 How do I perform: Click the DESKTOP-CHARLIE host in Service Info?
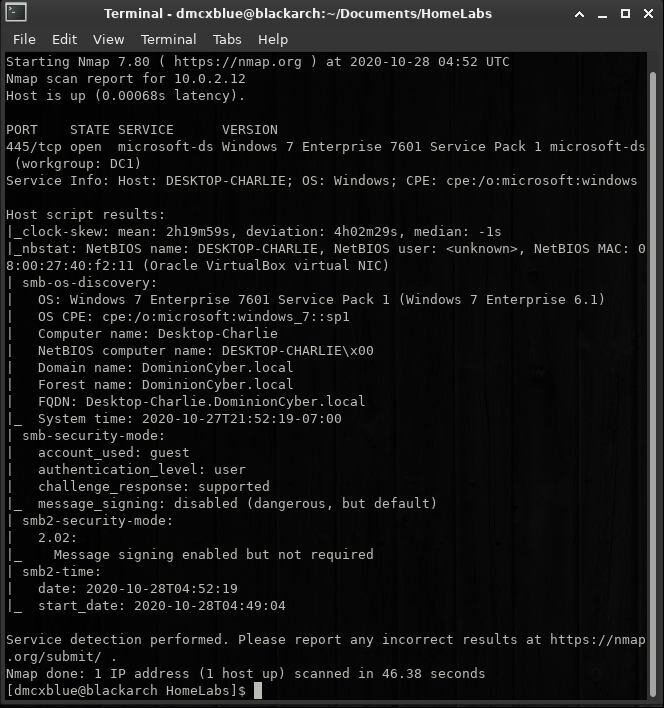226,181
